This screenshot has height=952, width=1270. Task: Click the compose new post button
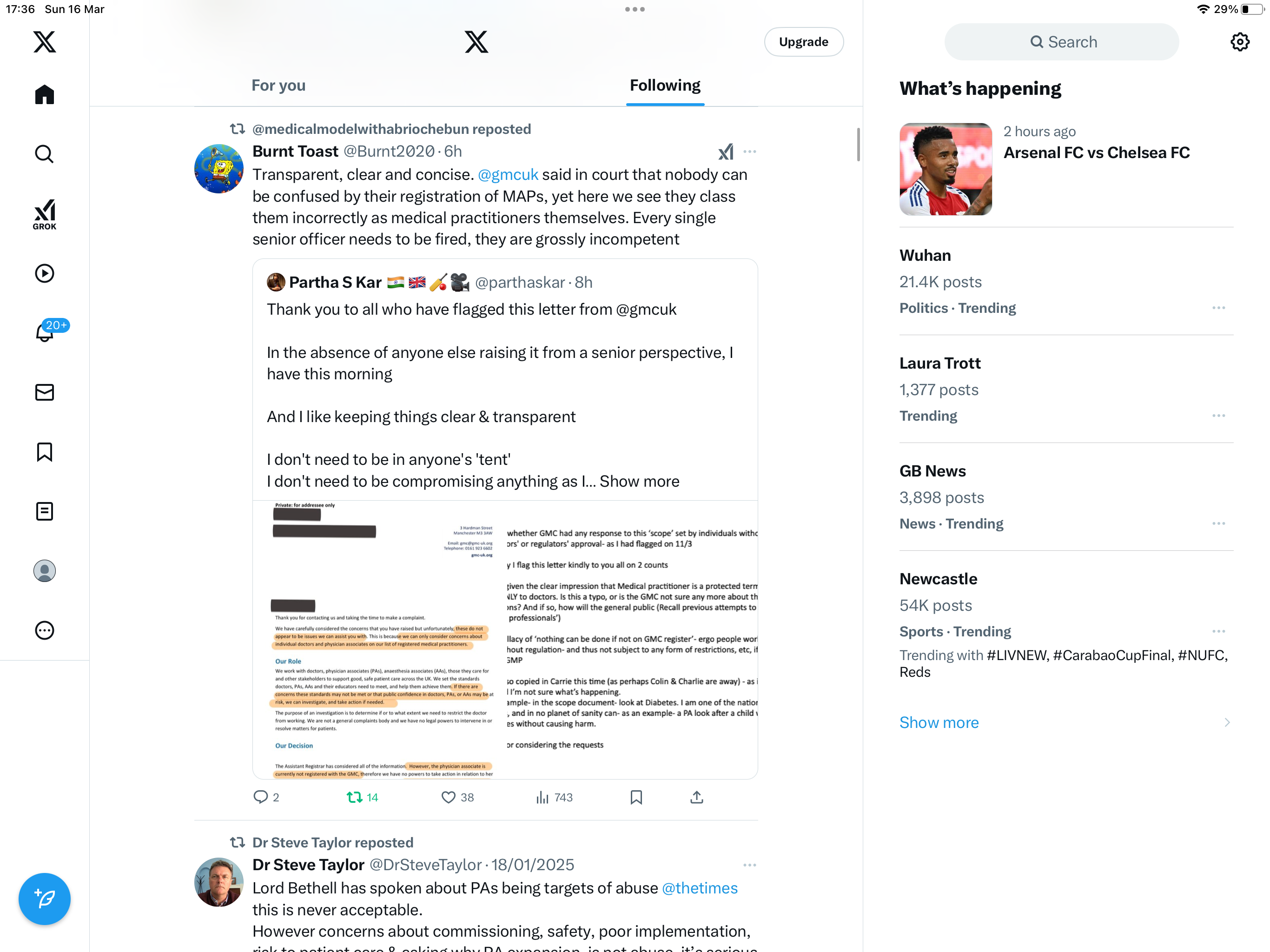point(44,899)
